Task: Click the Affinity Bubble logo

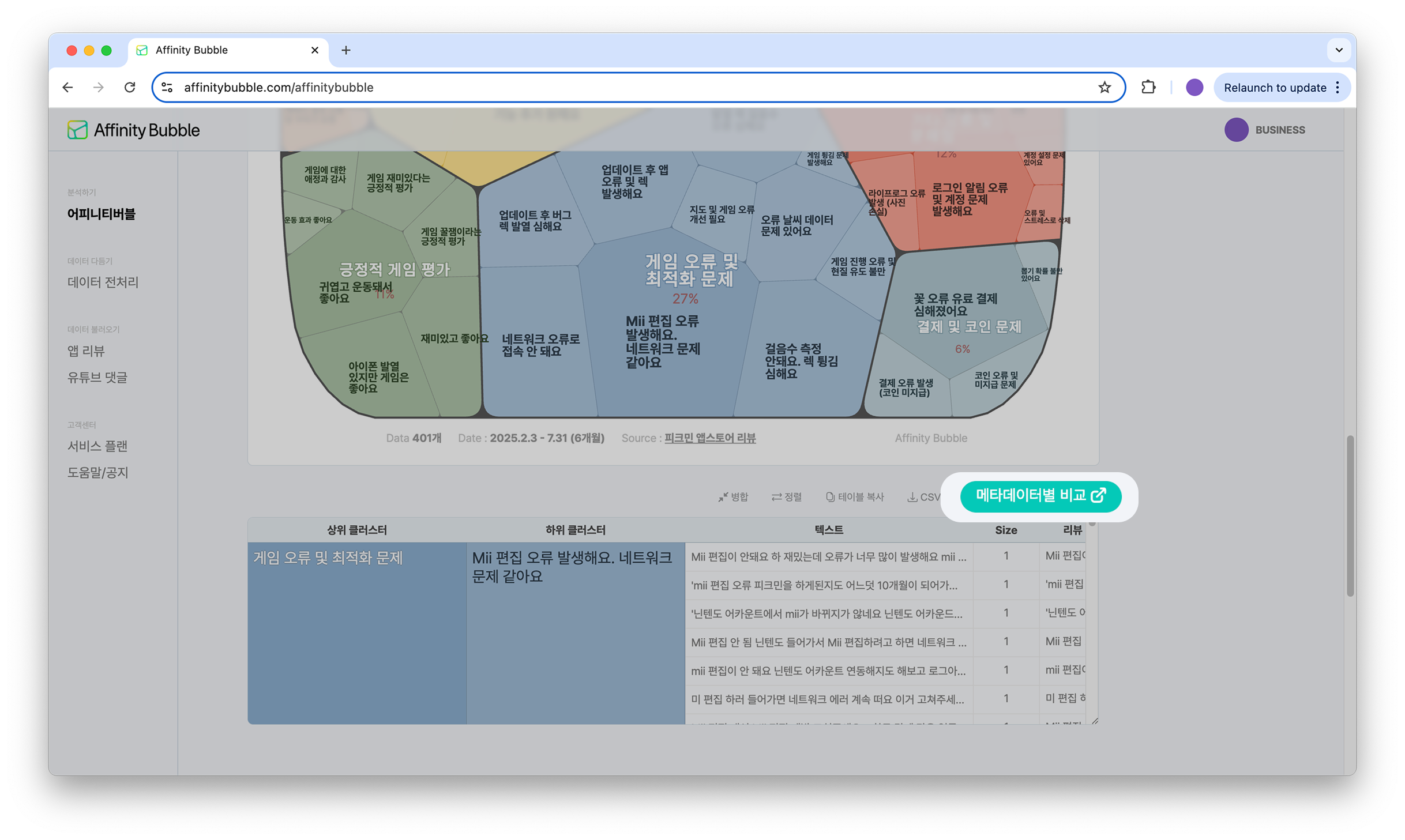Action: point(133,130)
